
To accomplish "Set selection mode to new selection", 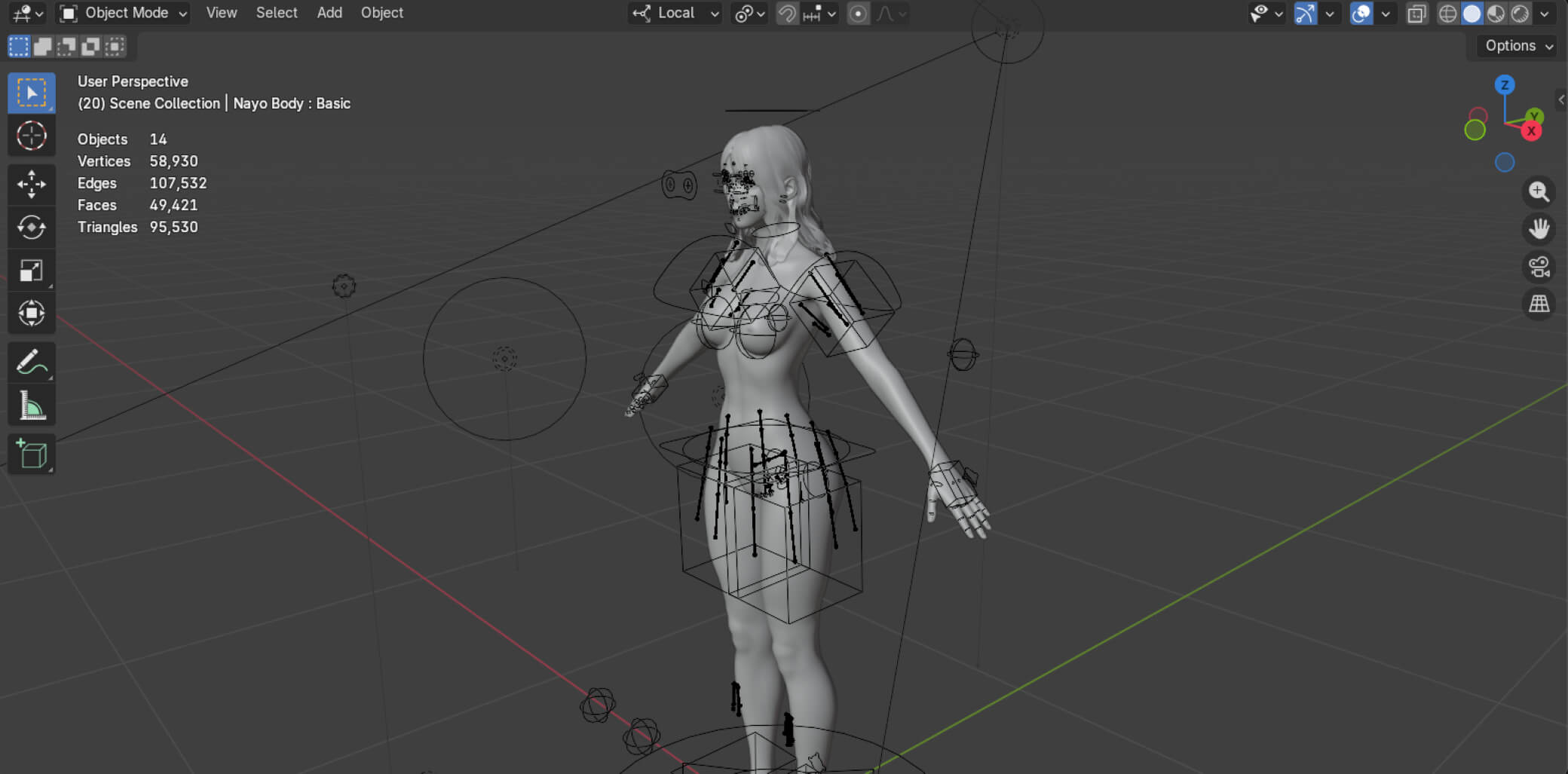I will pyautogui.click(x=19, y=47).
